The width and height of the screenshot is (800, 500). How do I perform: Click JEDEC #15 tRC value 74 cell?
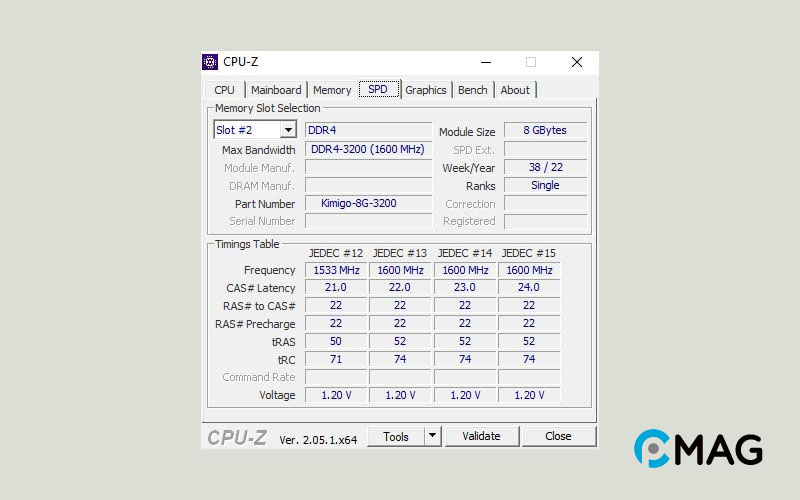pos(529,359)
